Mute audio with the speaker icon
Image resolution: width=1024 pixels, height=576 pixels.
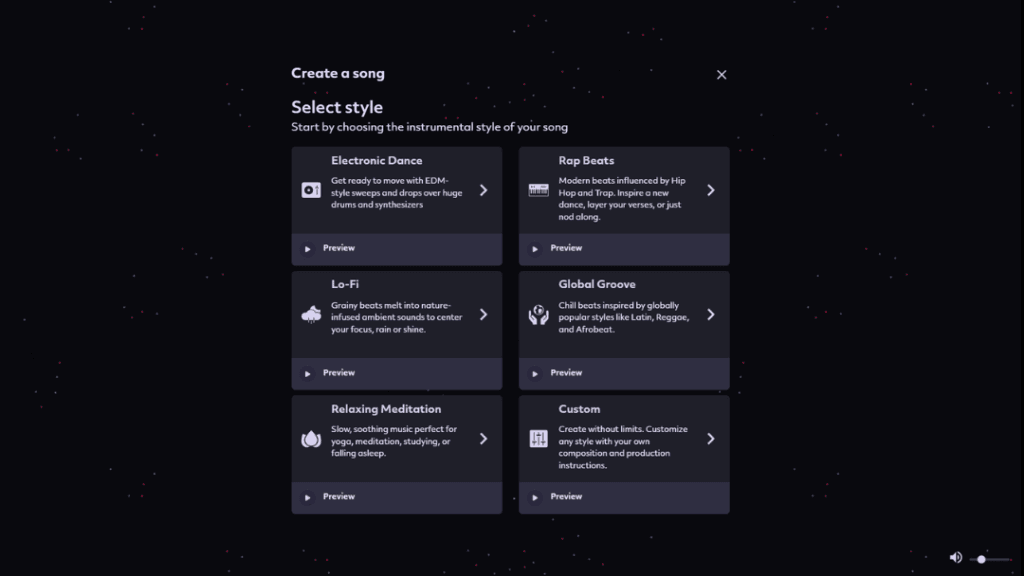coord(955,557)
